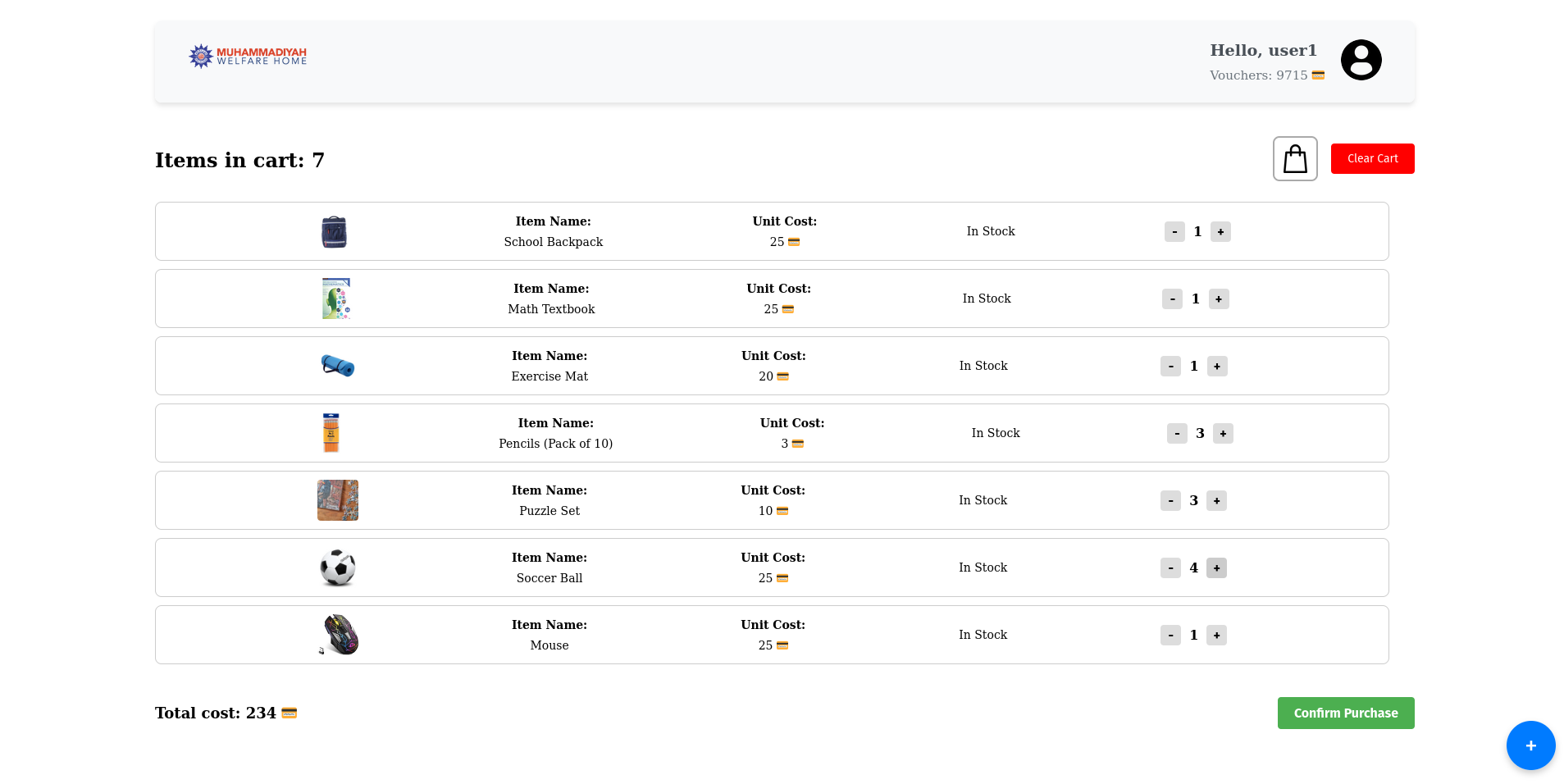
Task: Click the Puzzle Set product image
Action: 338,500
